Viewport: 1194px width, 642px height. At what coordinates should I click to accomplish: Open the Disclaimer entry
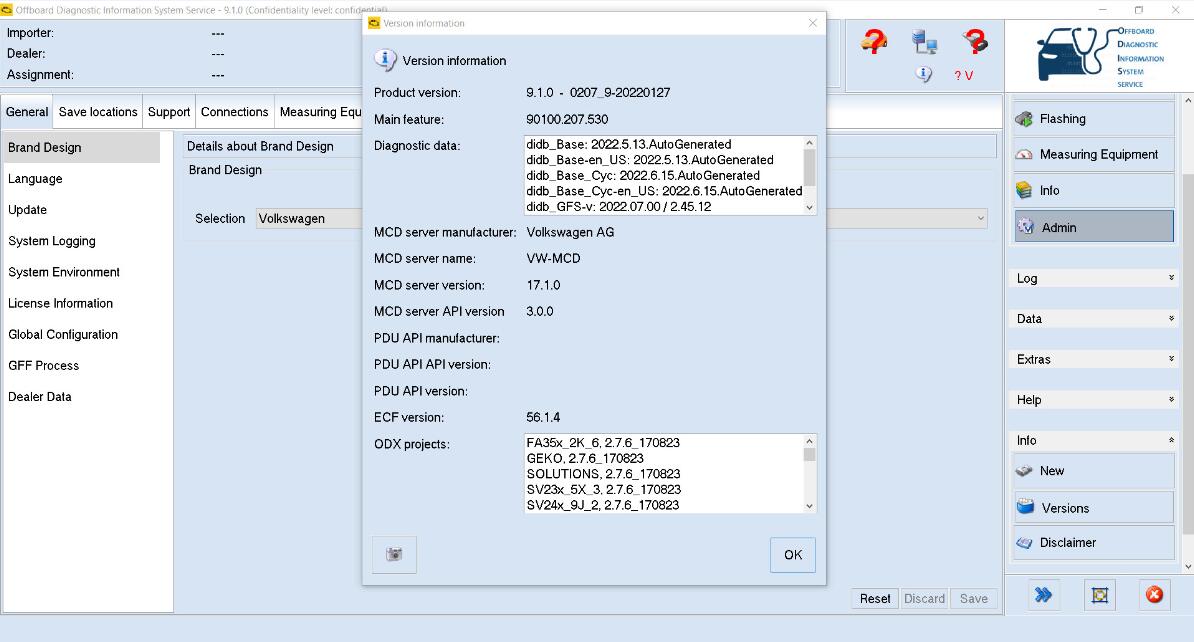(1093, 542)
